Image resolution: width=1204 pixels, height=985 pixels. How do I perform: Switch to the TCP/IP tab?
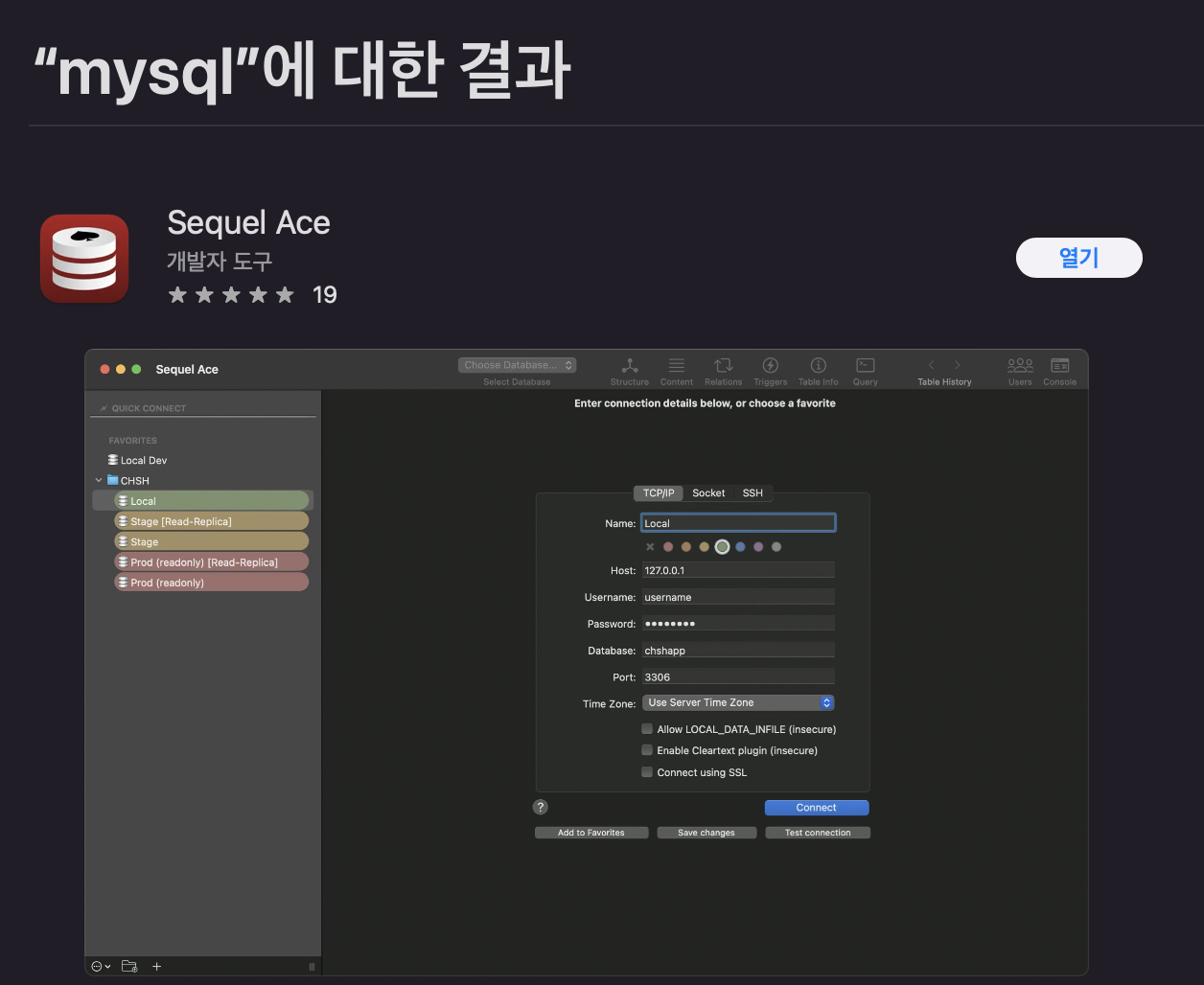pos(659,492)
